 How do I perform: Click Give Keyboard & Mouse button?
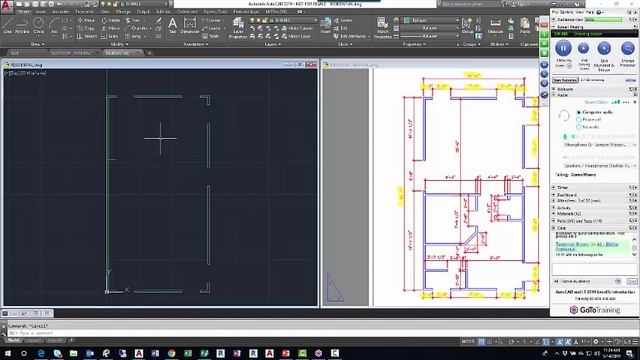pyautogui.click(x=604, y=48)
